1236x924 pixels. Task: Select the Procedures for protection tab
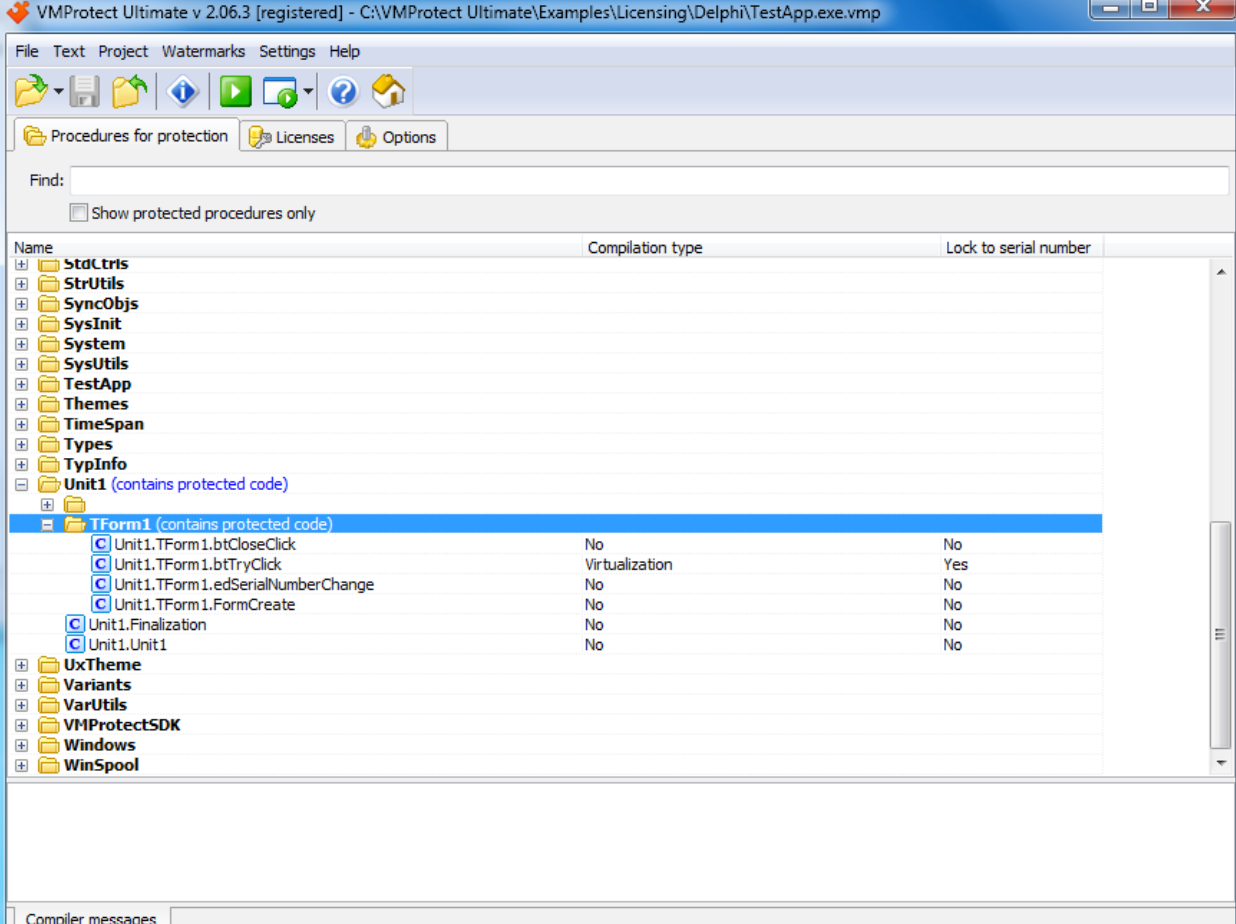click(x=126, y=136)
